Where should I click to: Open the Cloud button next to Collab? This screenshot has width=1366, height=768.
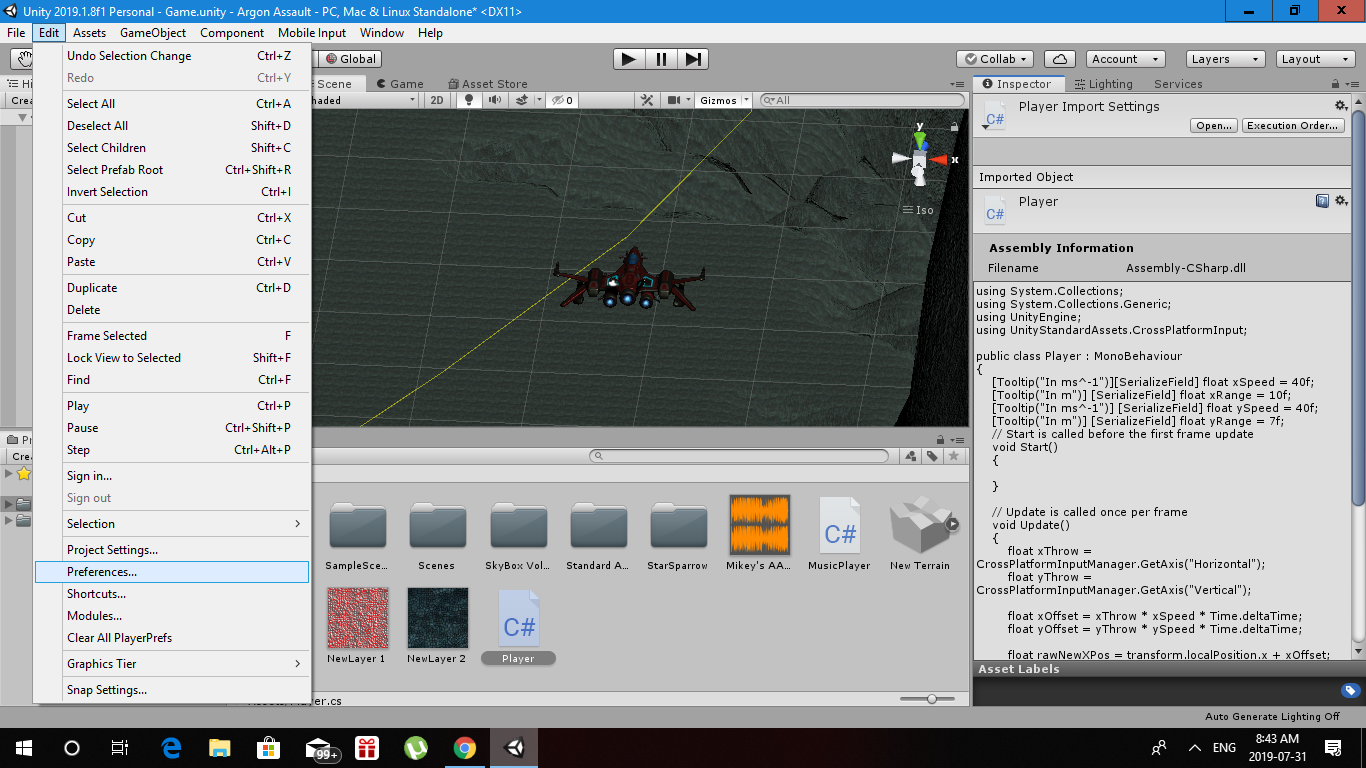[x=1059, y=59]
